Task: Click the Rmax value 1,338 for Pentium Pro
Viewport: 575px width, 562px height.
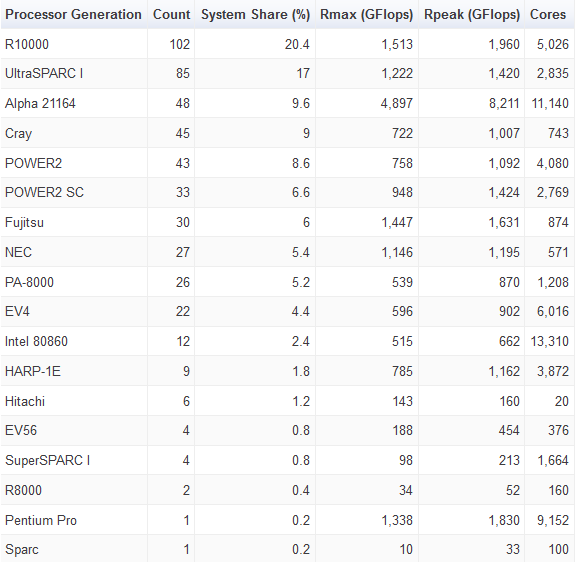Action: click(397, 521)
